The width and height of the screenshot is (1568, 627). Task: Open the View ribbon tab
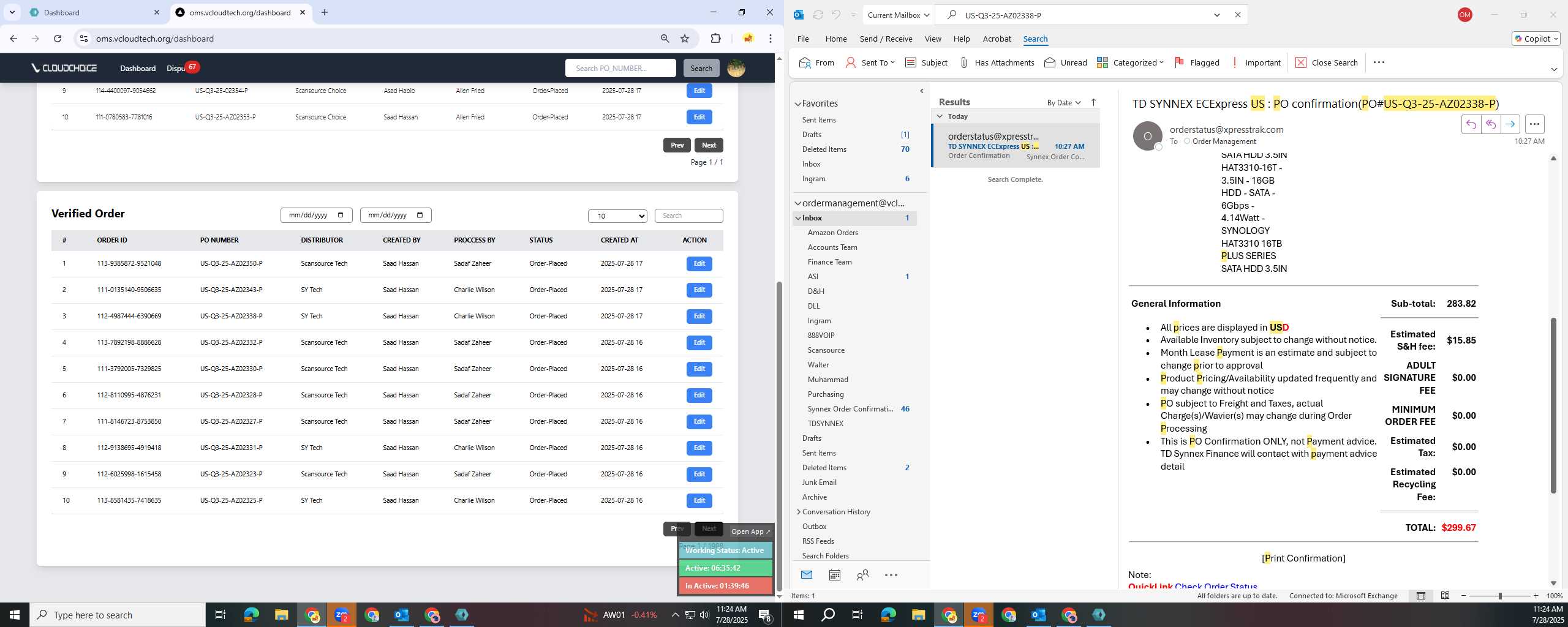click(x=933, y=39)
